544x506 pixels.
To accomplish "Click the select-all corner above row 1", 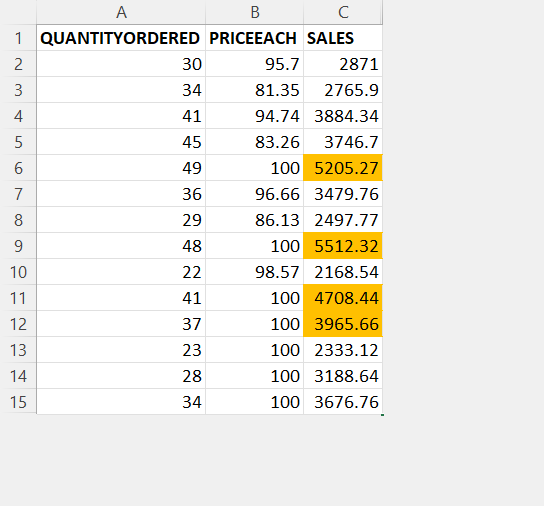I will (18, 12).
